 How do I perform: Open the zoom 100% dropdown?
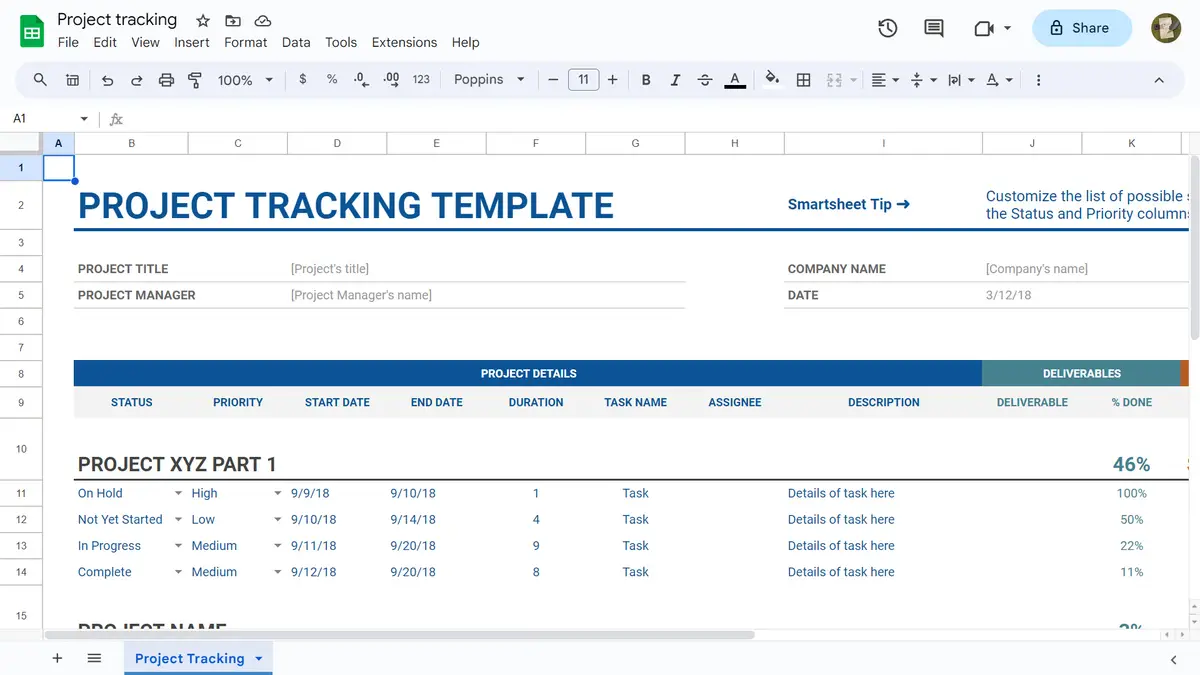pyautogui.click(x=245, y=80)
